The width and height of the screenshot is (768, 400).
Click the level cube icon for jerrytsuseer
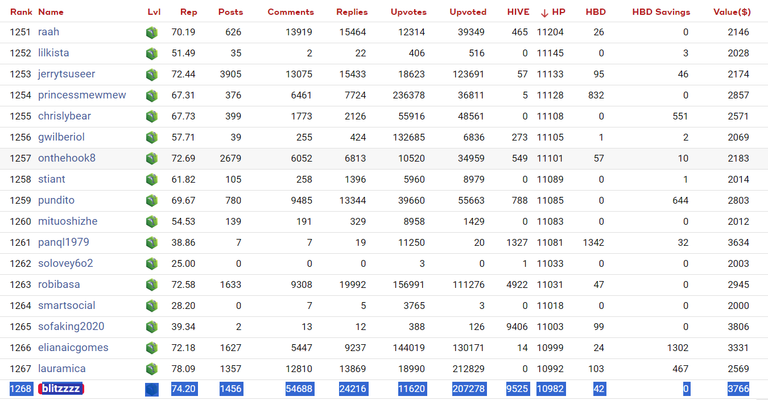tap(152, 75)
